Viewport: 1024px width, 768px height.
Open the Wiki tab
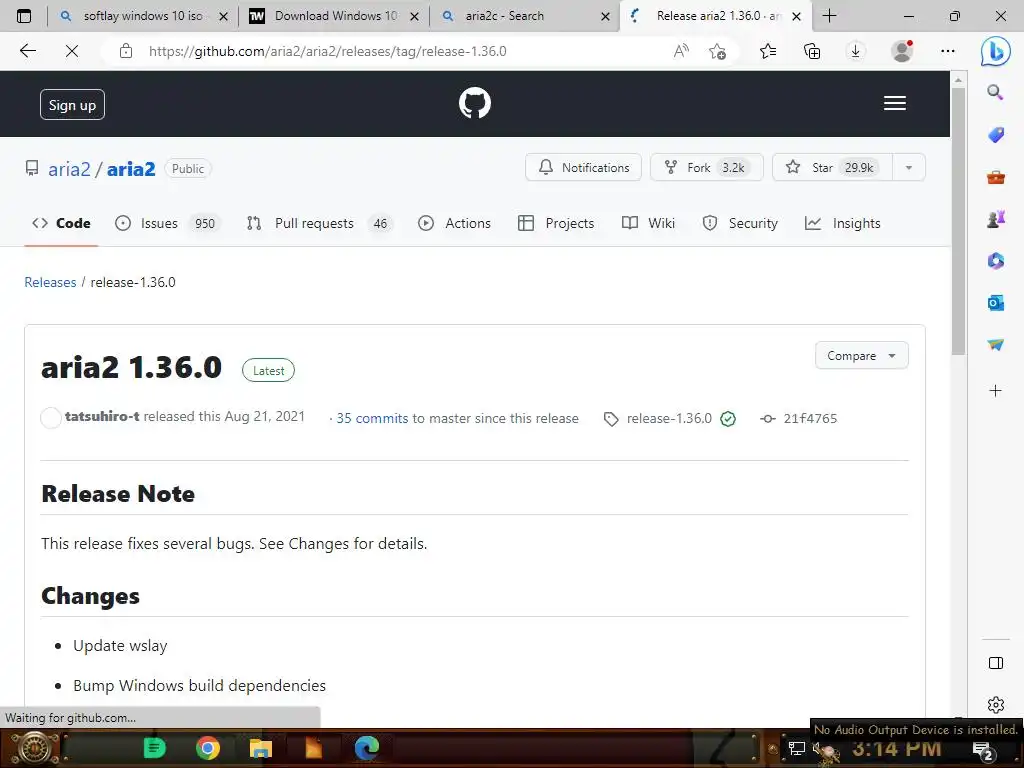(x=648, y=223)
